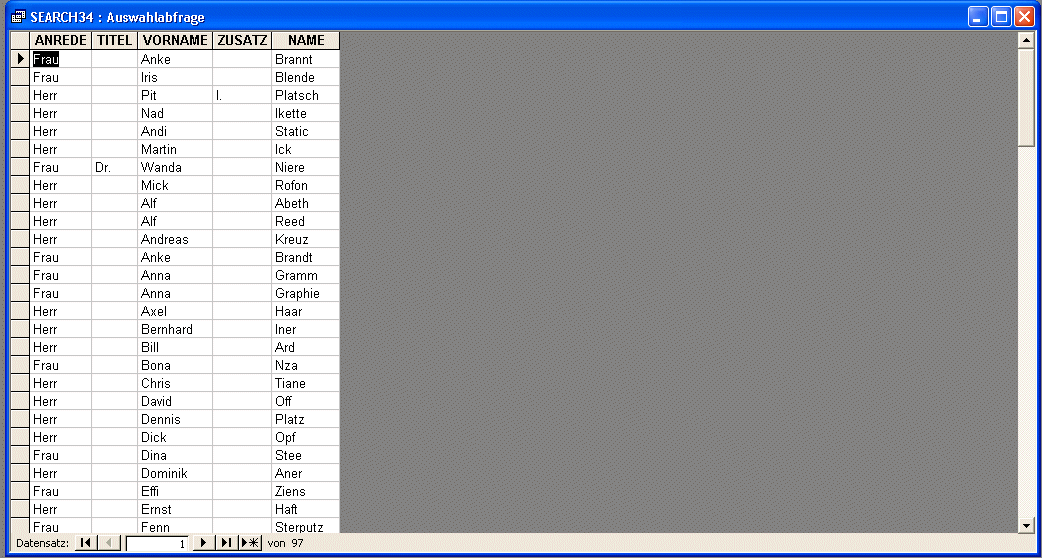Click the cell 'Ziens'

point(306,492)
